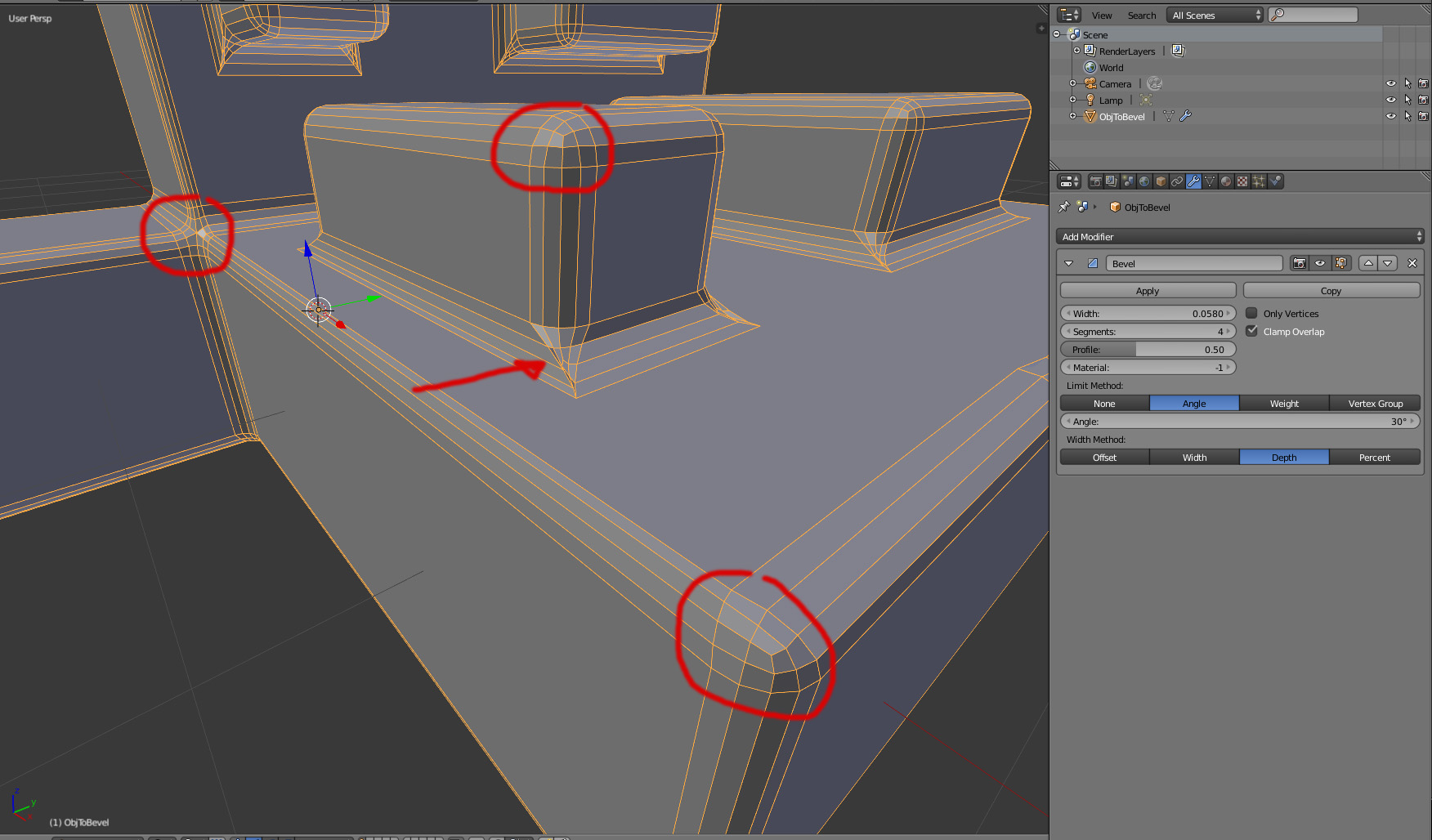1432x840 pixels.
Task: Toggle viewport visibility eye for Lamp
Action: 1391,100
